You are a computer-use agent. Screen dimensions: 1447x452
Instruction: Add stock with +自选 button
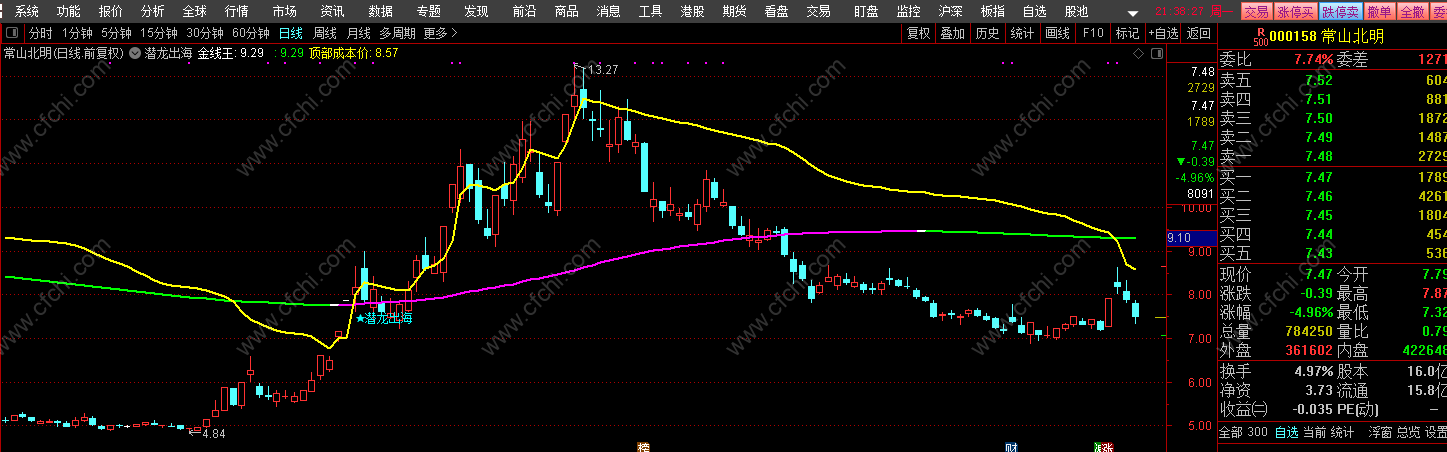tap(1163, 33)
